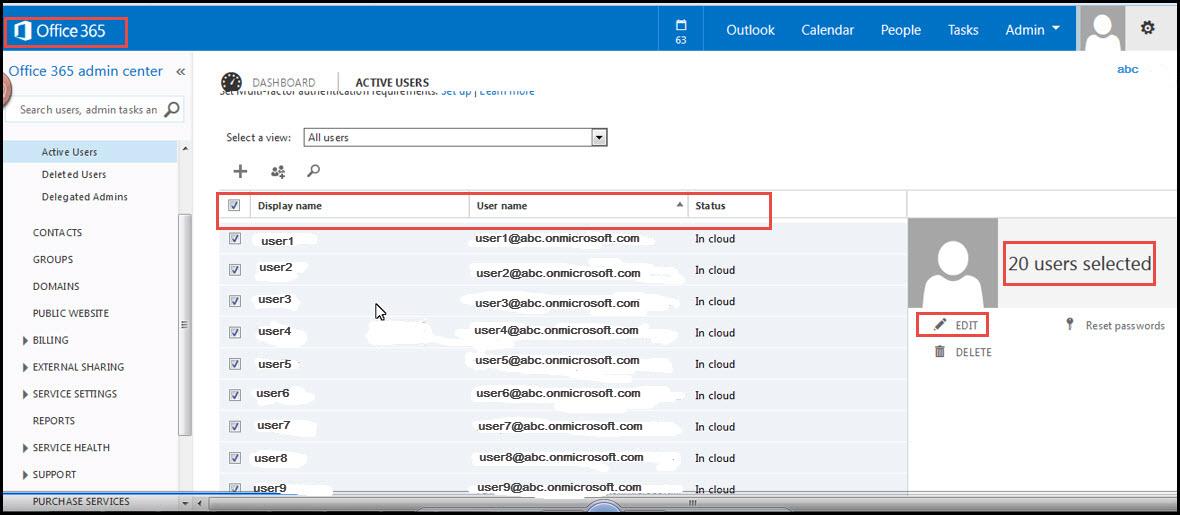This screenshot has width=1180, height=515.
Task: Uncheck the user1 row checkbox
Action: click(235, 239)
